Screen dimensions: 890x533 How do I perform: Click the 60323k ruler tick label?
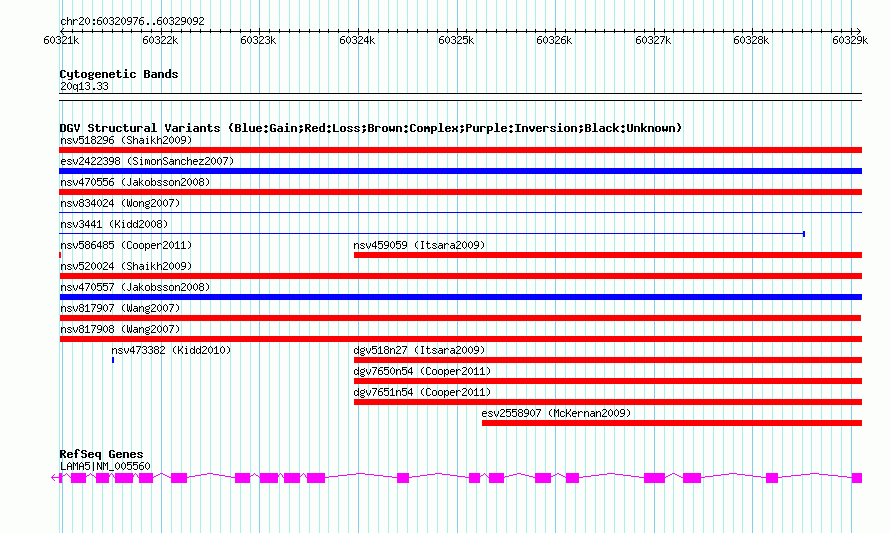coord(258,40)
